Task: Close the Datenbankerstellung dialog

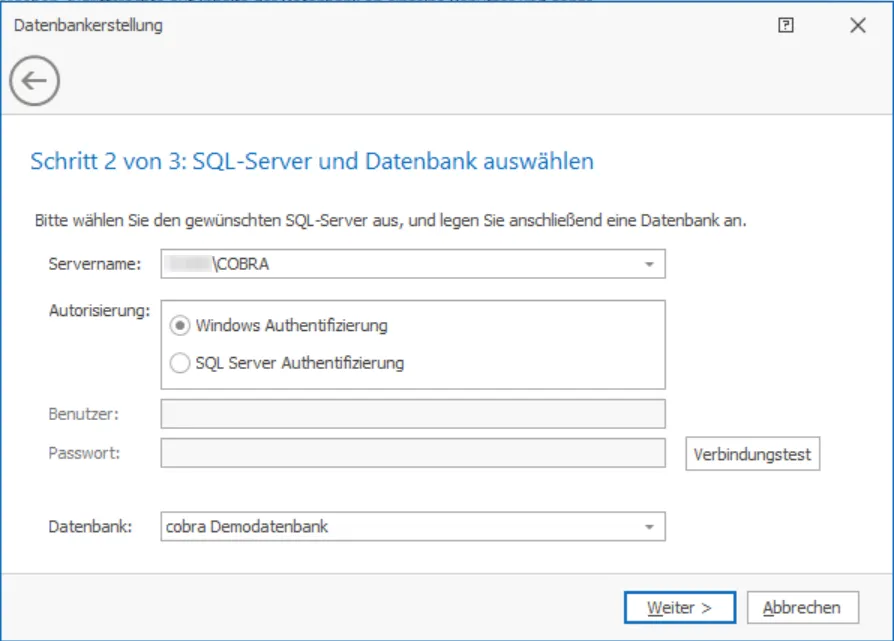Action: tap(858, 25)
